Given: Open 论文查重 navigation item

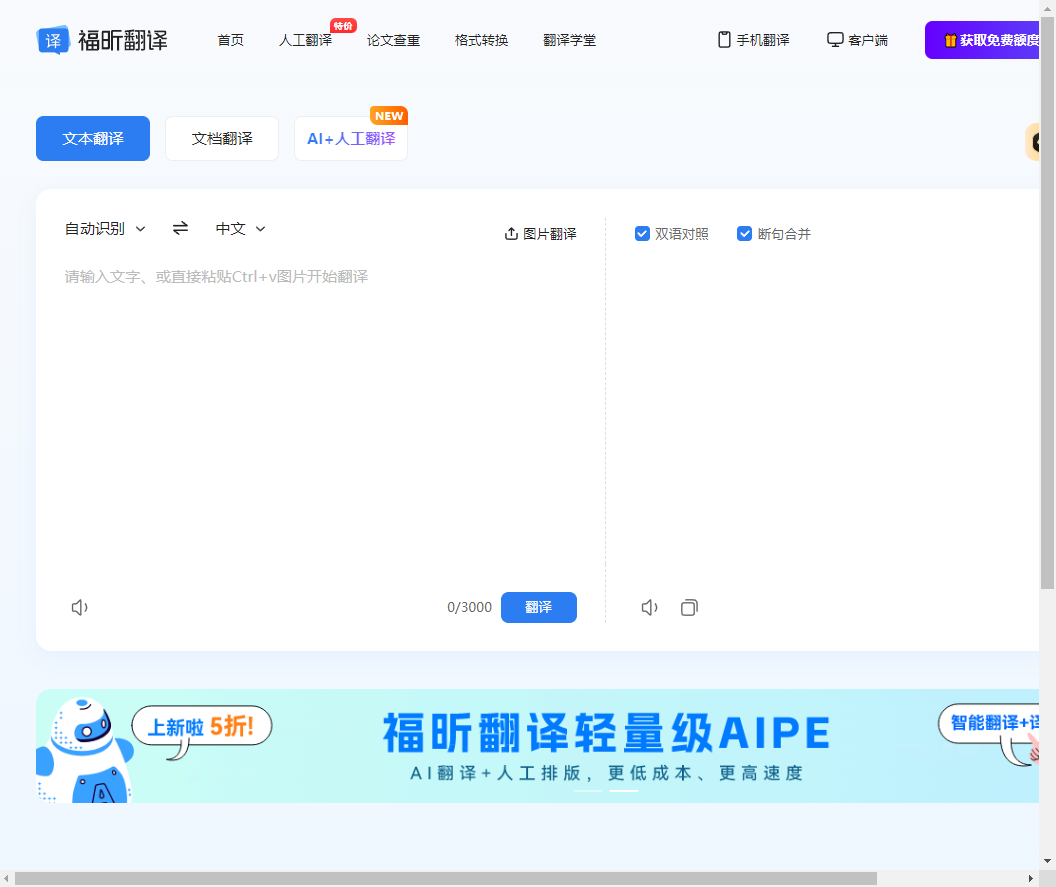Looking at the screenshot, I should tap(393, 40).
